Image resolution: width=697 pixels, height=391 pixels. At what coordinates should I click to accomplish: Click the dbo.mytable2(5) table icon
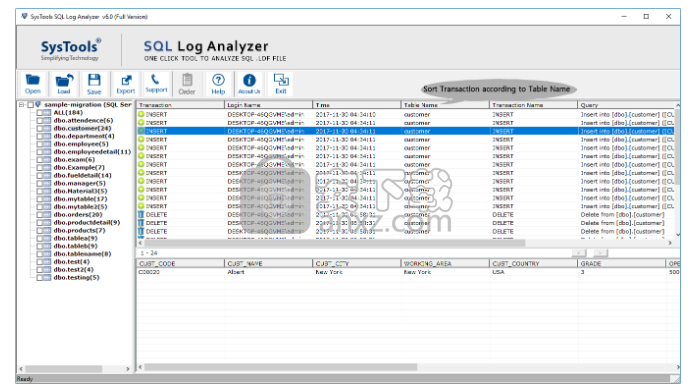[47, 207]
